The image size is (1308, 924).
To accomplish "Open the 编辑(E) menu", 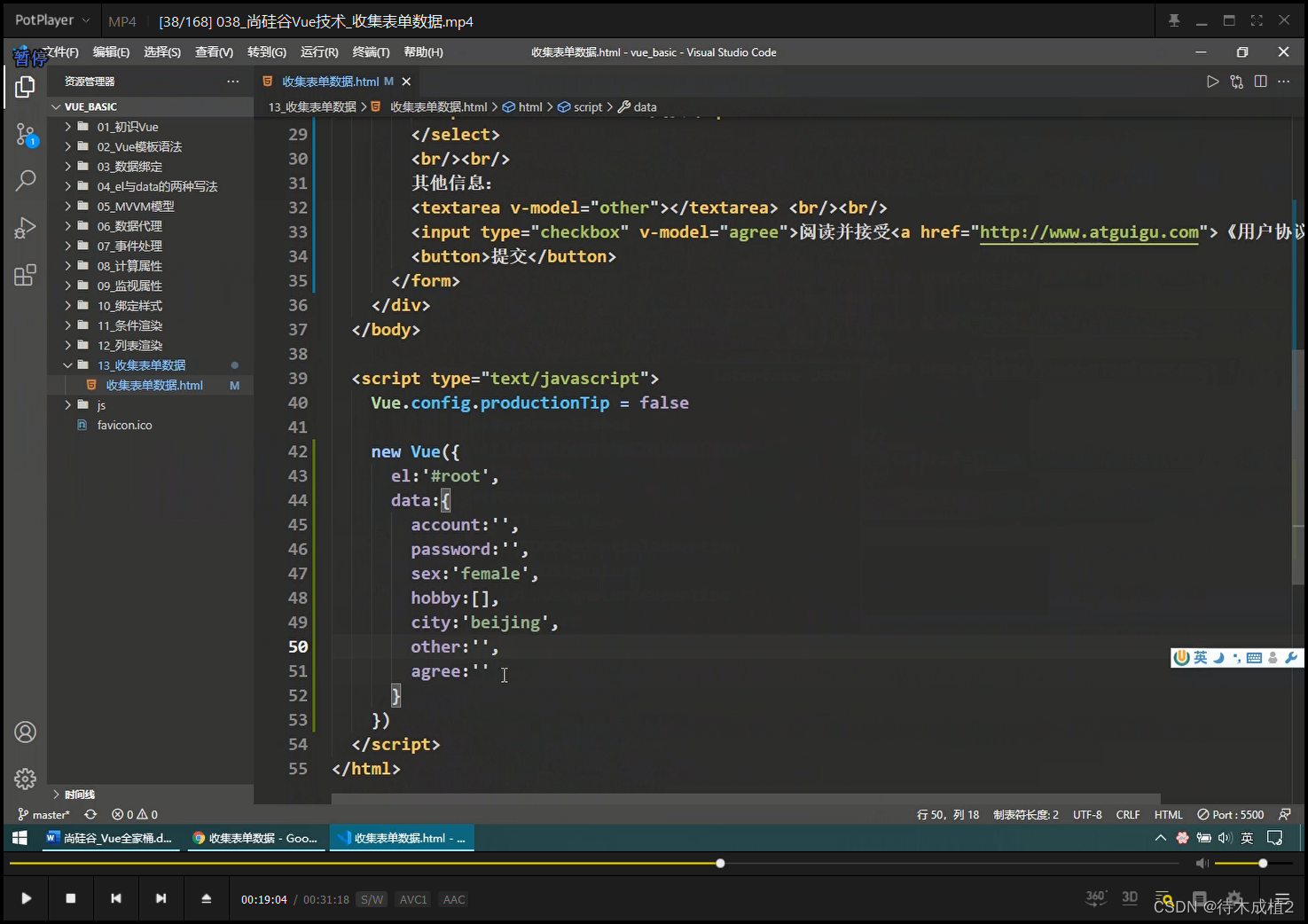I will pyautogui.click(x=111, y=52).
